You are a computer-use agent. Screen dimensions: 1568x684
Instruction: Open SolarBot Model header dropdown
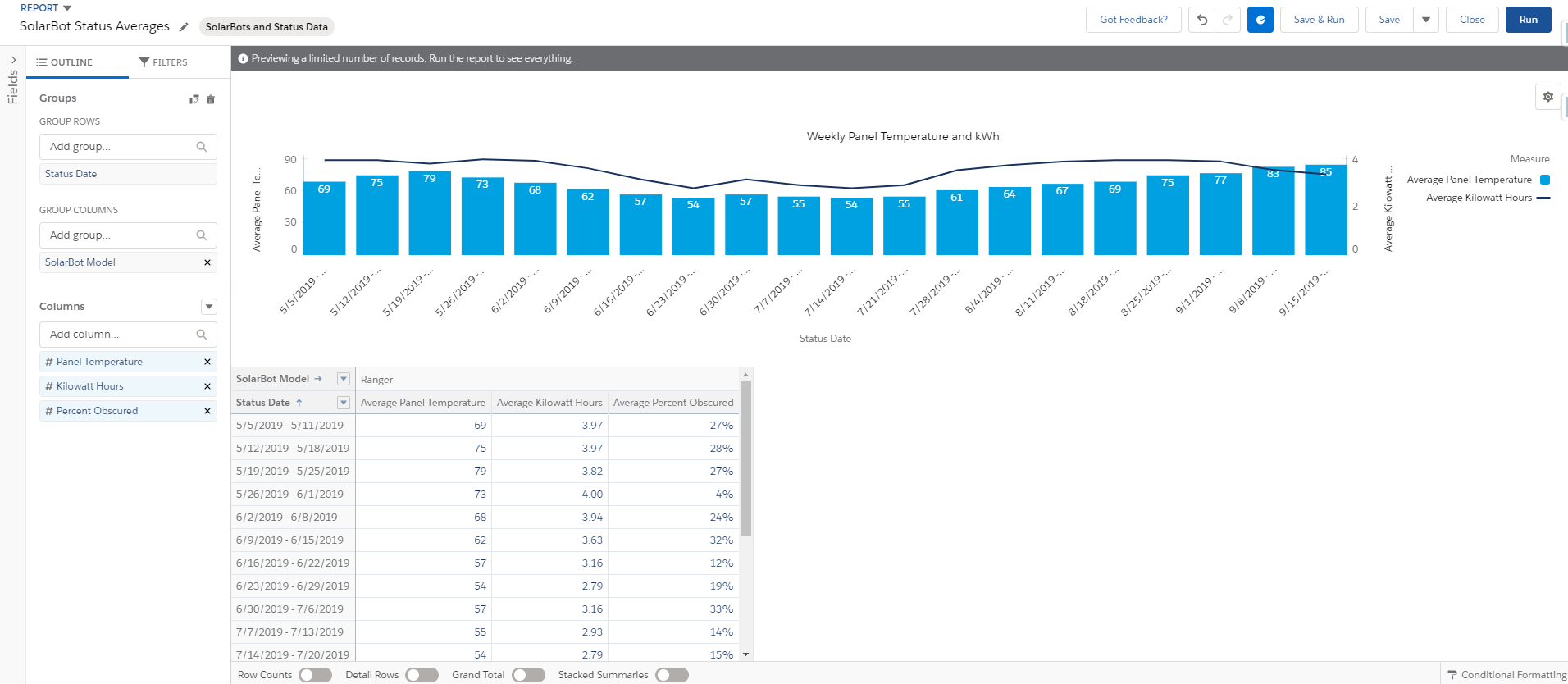tap(344, 379)
